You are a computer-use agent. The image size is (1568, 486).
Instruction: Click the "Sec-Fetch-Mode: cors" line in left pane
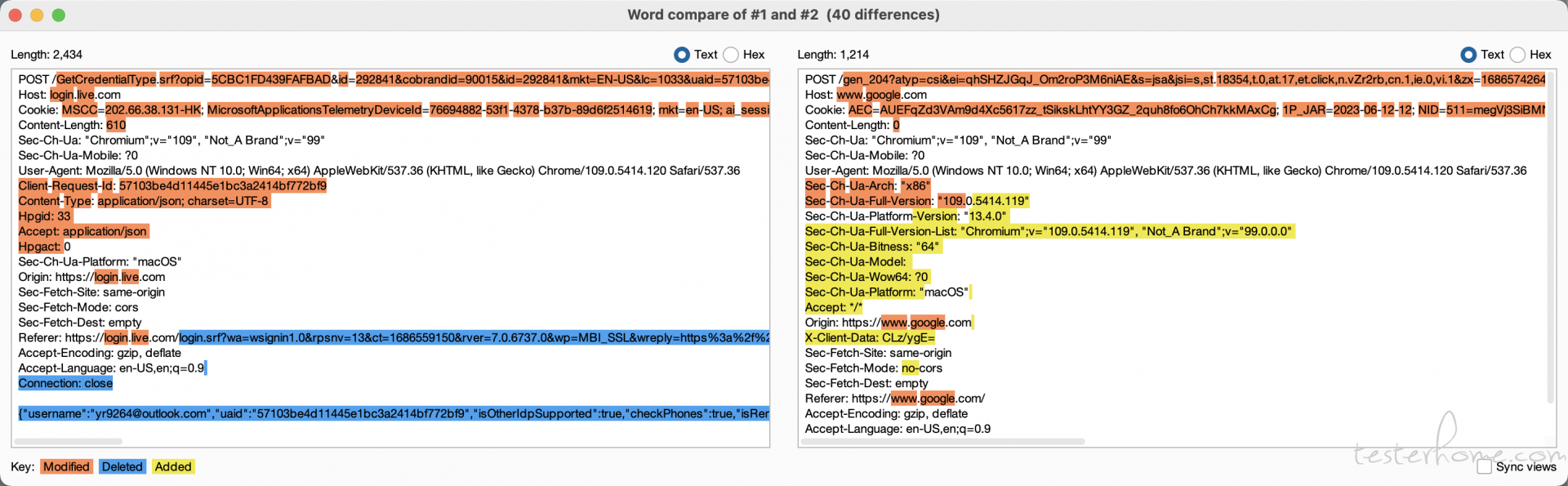[x=78, y=307]
